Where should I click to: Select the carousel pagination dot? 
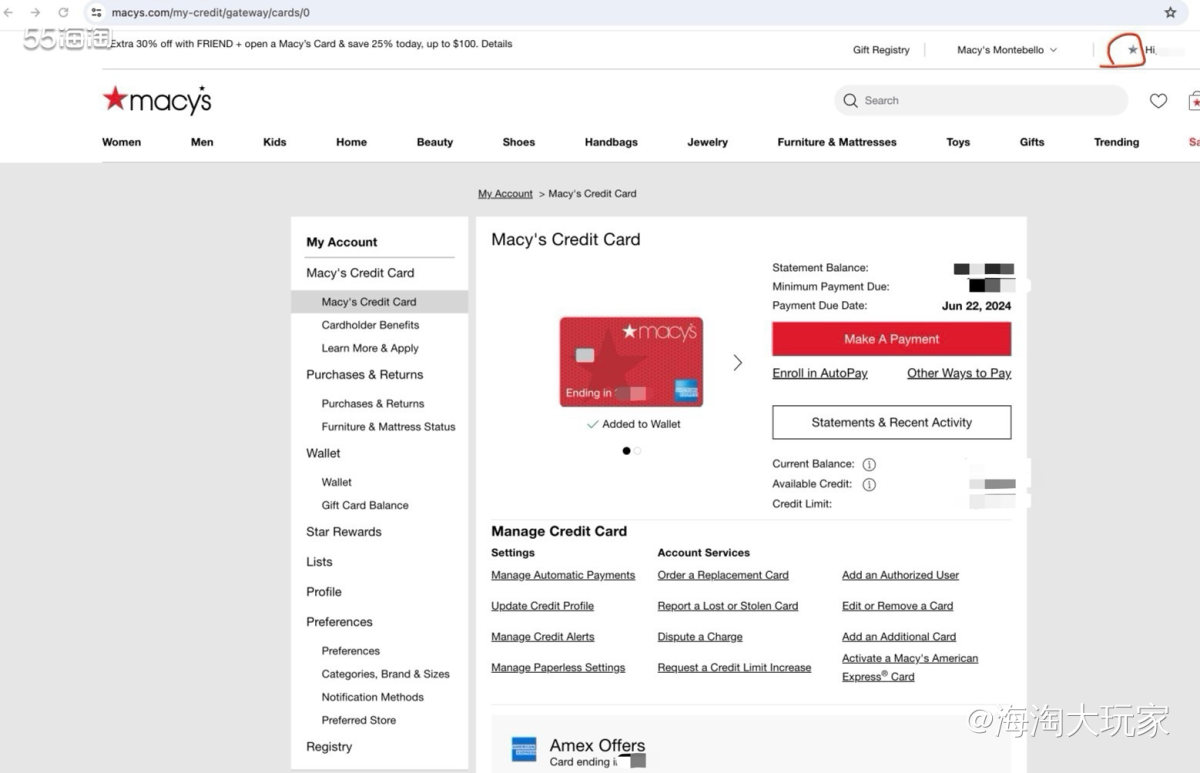[x=624, y=451]
